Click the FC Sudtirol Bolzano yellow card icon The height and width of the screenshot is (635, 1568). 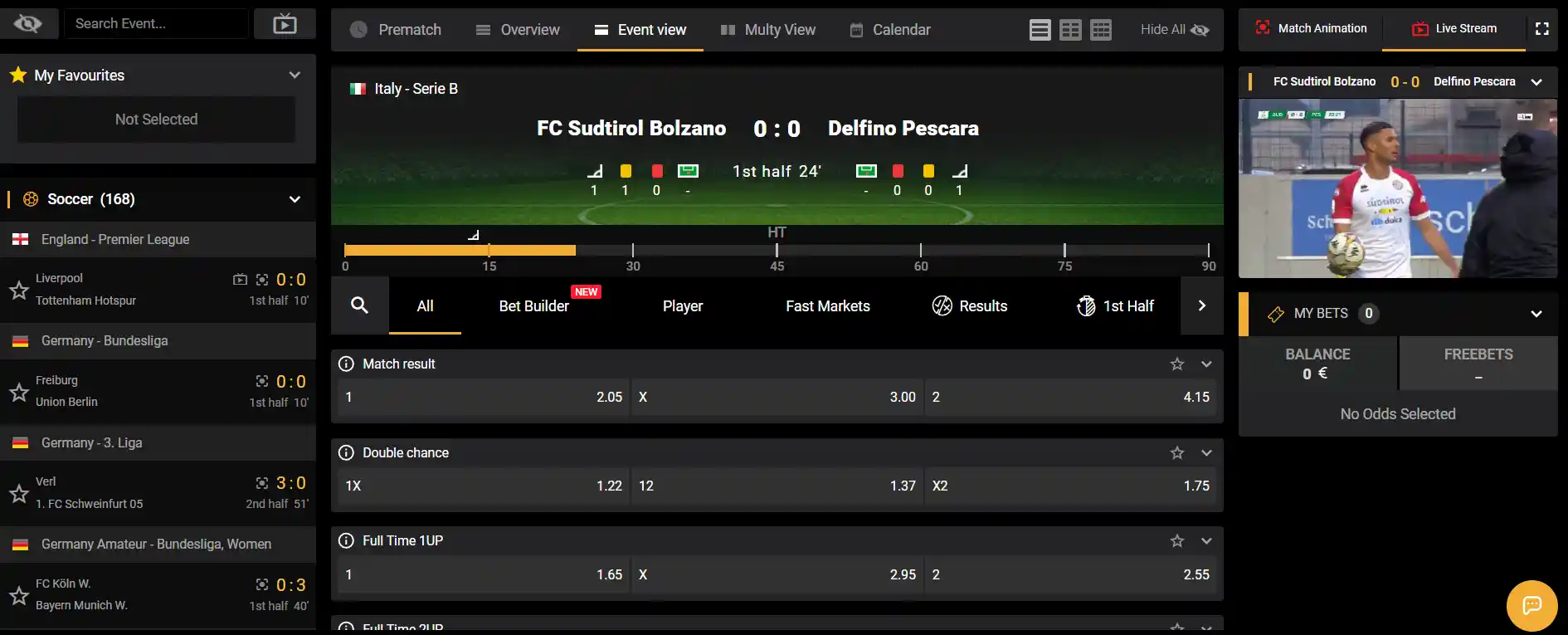point(626,171)
